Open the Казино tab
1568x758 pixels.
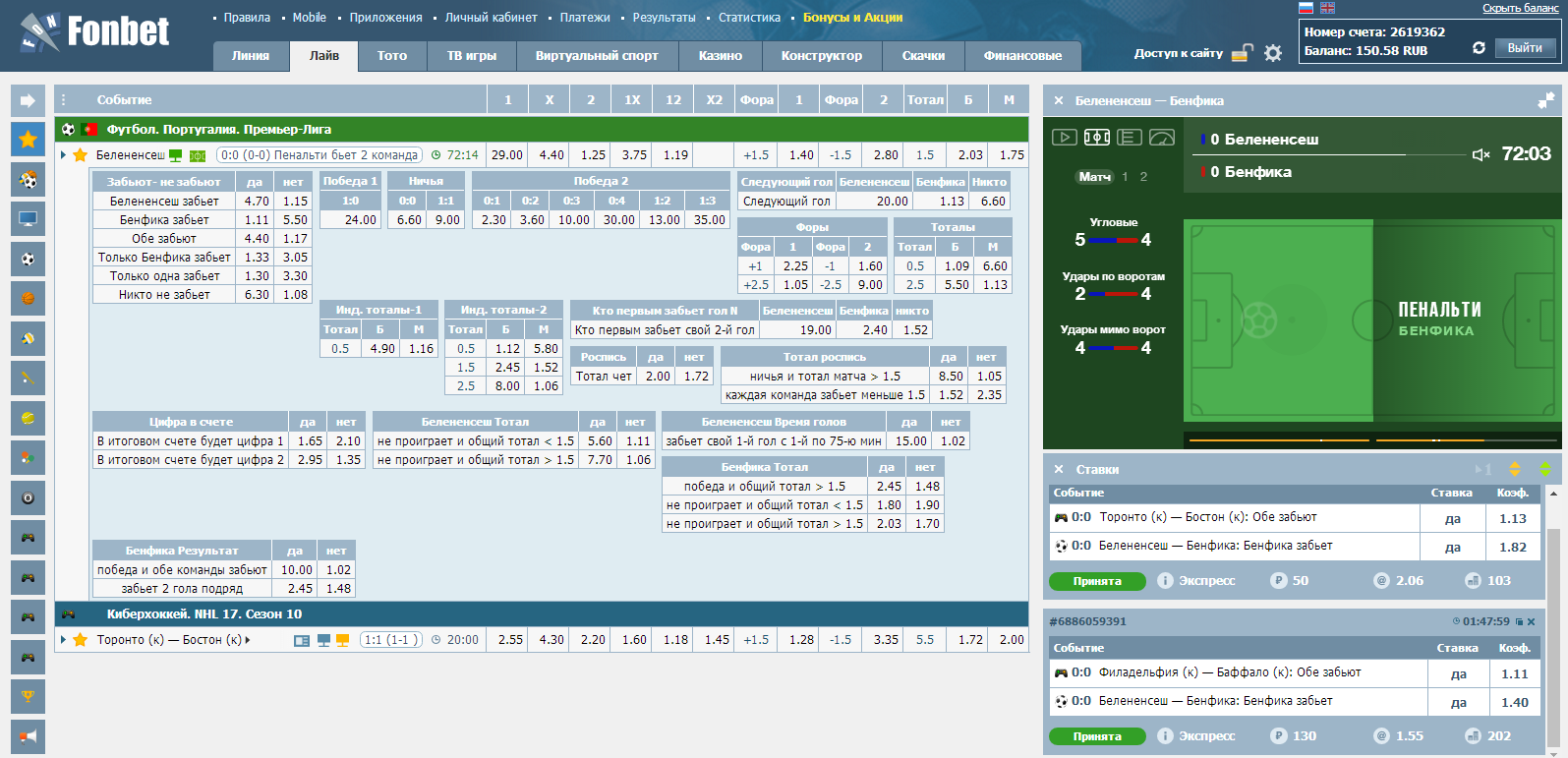[x=721, y=56]
